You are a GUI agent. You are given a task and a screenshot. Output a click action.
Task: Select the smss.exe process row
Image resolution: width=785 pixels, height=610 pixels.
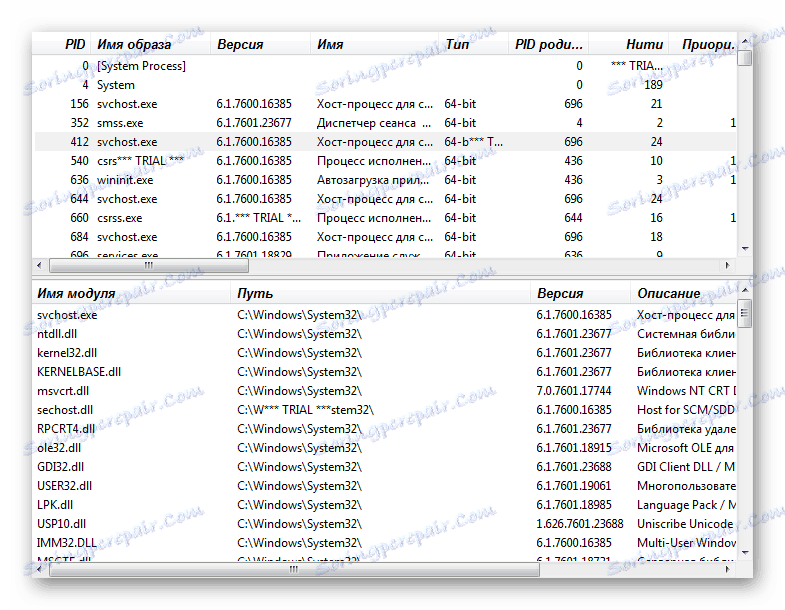[384, 123]
